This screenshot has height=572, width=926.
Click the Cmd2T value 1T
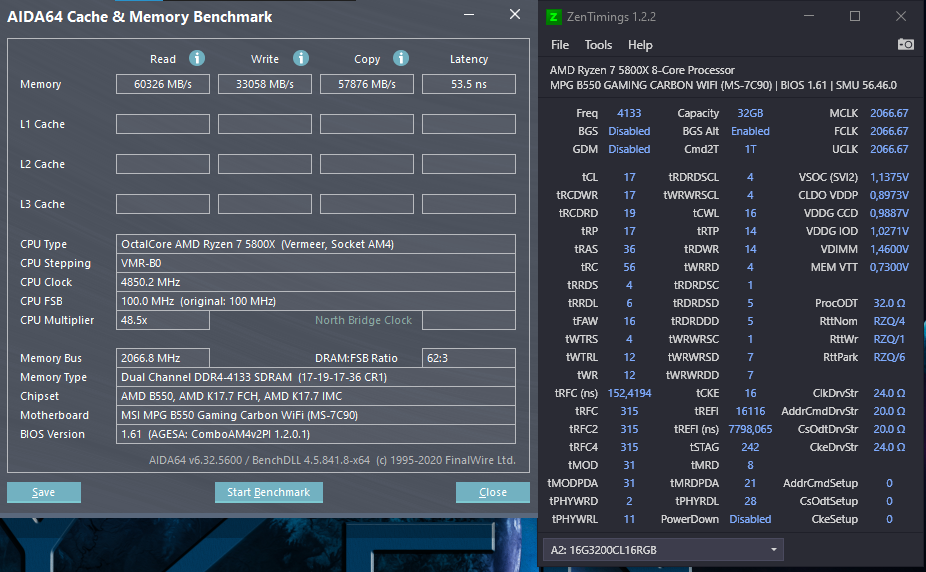[x=750, y=149]
